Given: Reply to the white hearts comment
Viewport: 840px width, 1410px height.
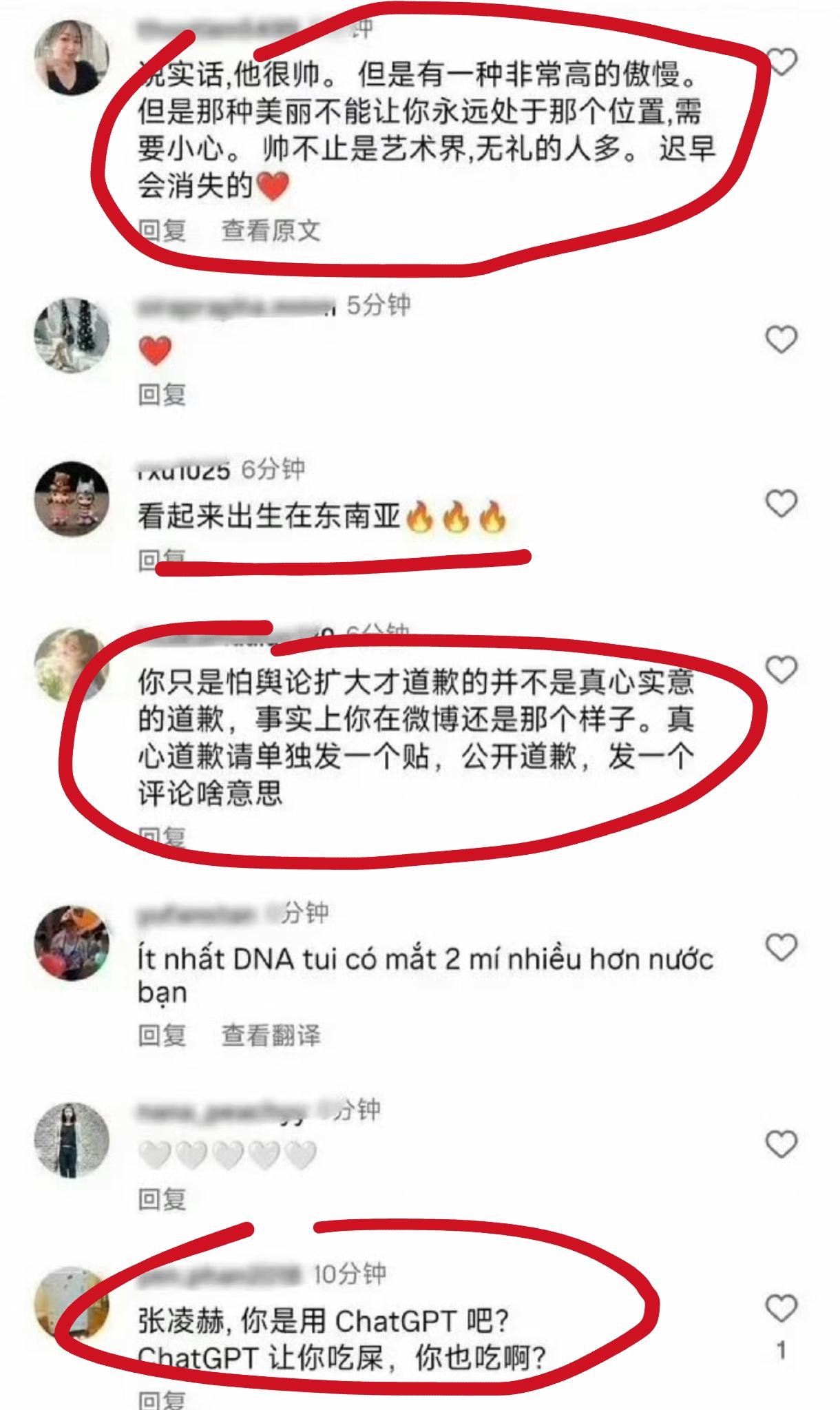Looking at the screenshot, I should coord(162,1199).
